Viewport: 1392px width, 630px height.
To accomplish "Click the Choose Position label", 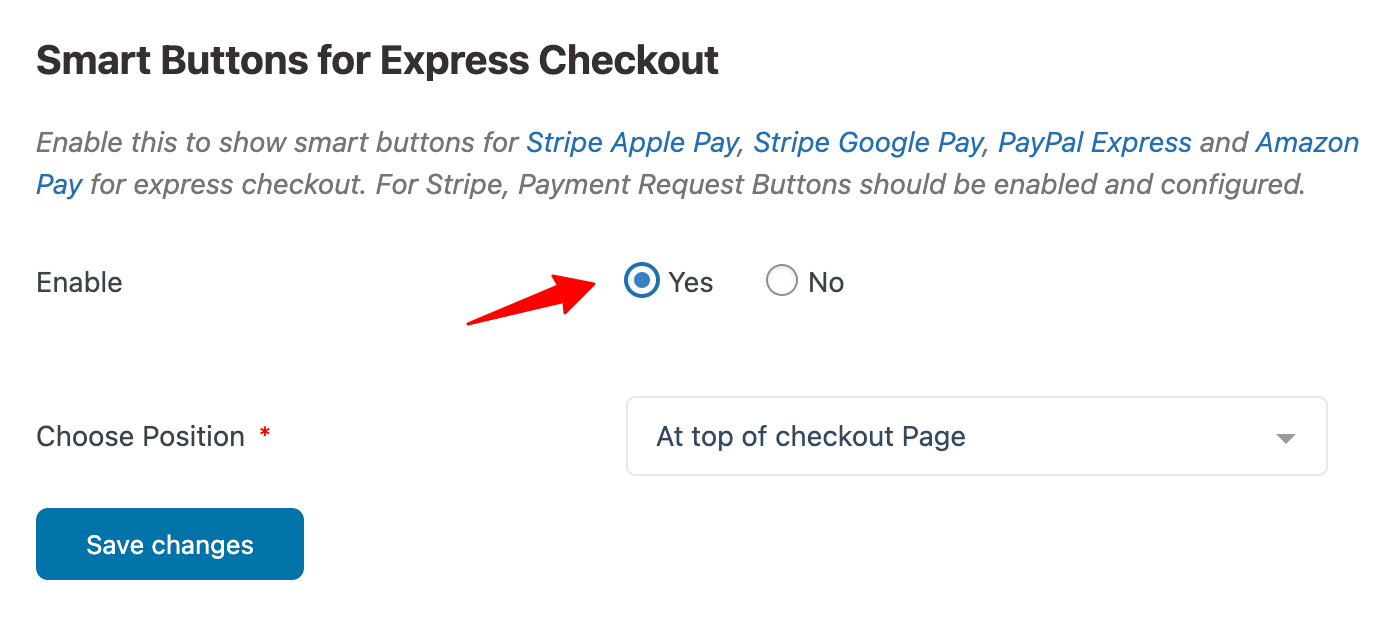I will coord(140,436).
